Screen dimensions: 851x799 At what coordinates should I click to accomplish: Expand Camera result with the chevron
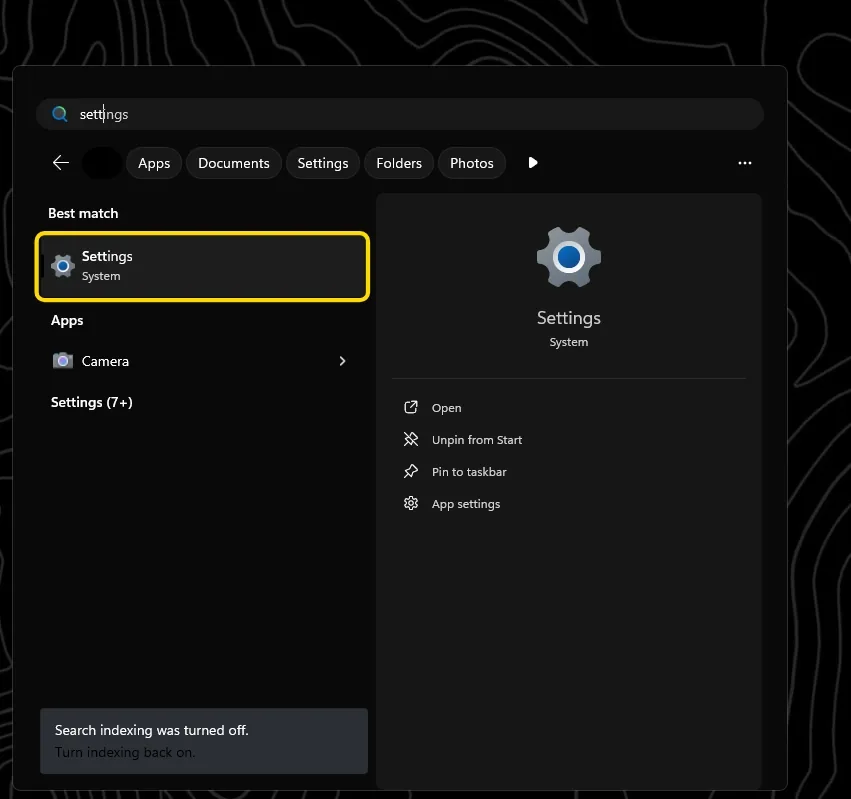tap(342, 361)
